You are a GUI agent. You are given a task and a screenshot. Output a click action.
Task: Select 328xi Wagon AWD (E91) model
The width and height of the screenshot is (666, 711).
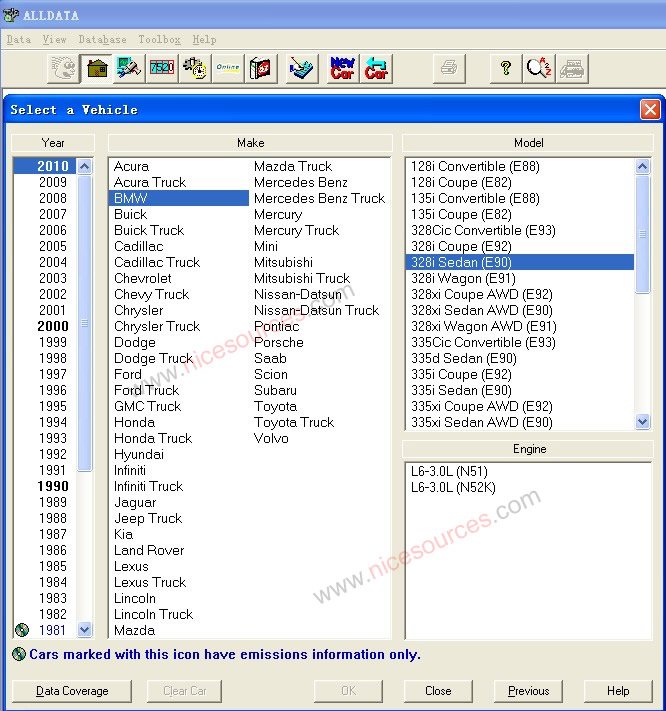tap(484, 326)
